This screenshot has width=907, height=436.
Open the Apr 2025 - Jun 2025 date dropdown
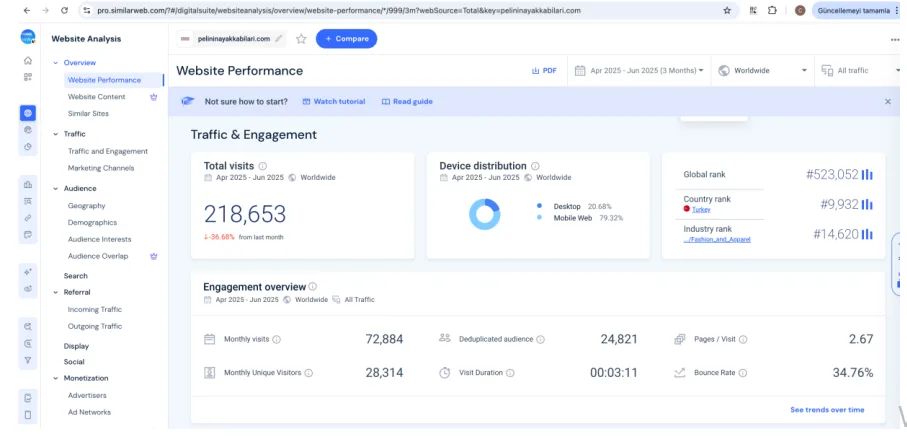tap(639, 71)
